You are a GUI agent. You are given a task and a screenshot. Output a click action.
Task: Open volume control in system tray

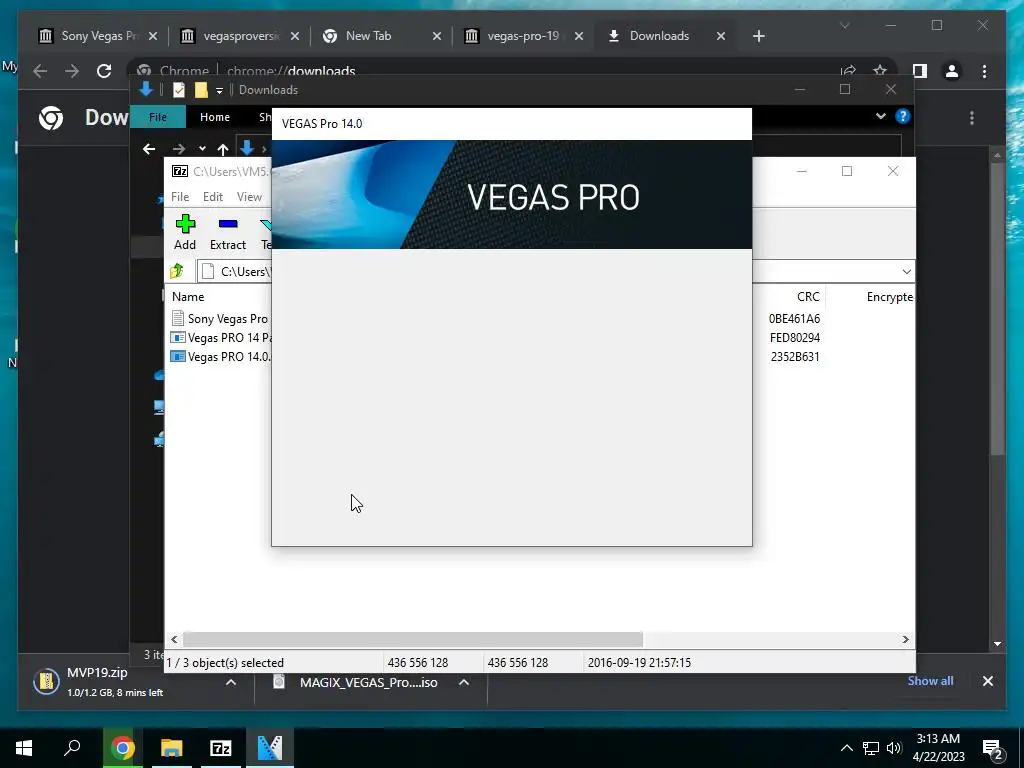[x=894, y=748]
